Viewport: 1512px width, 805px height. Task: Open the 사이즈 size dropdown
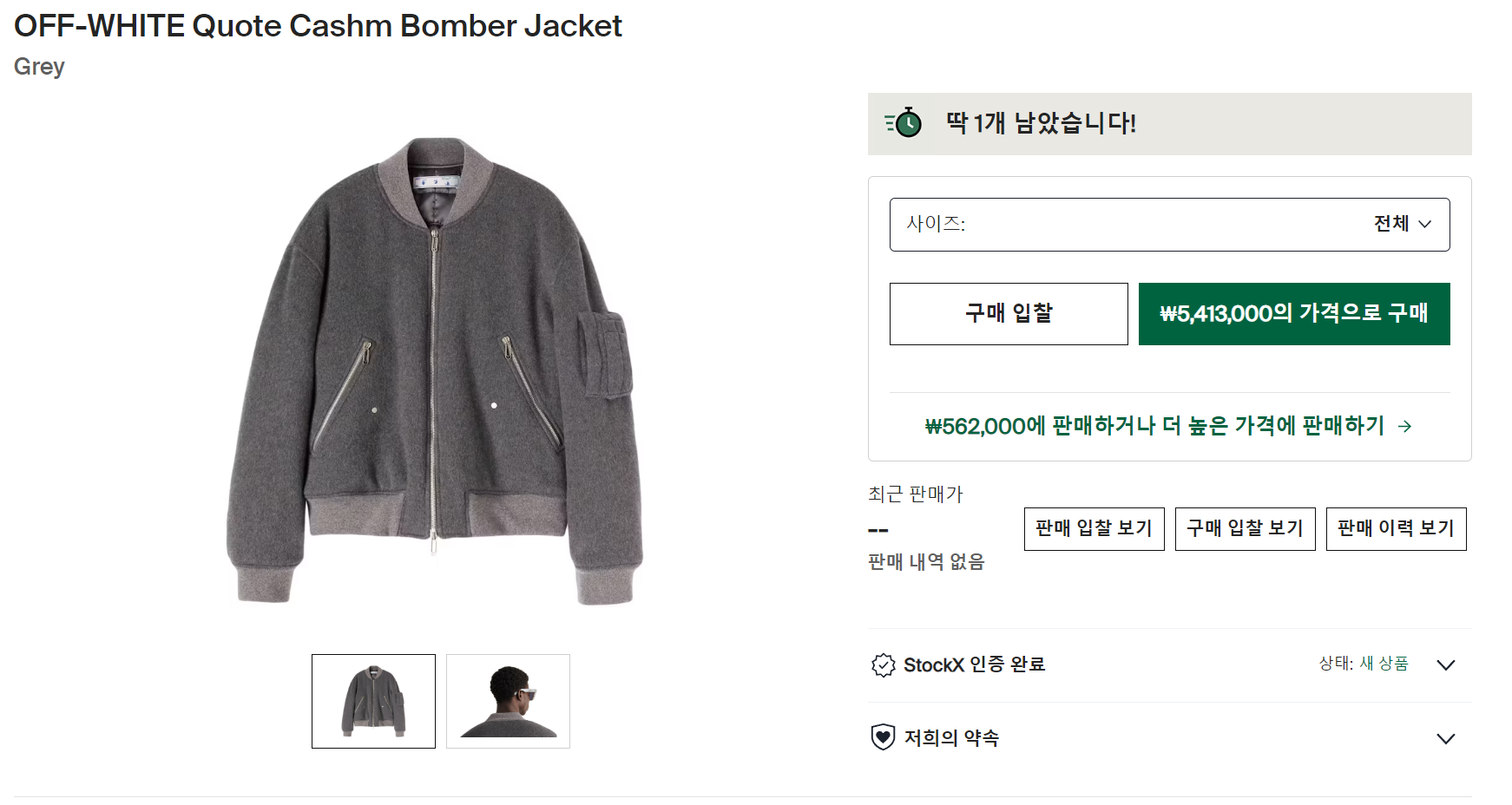1169,225
